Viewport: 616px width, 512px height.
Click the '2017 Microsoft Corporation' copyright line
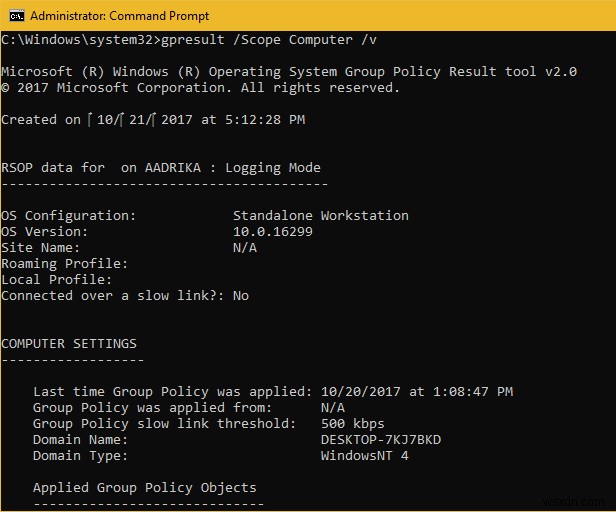tap(200, 88)
